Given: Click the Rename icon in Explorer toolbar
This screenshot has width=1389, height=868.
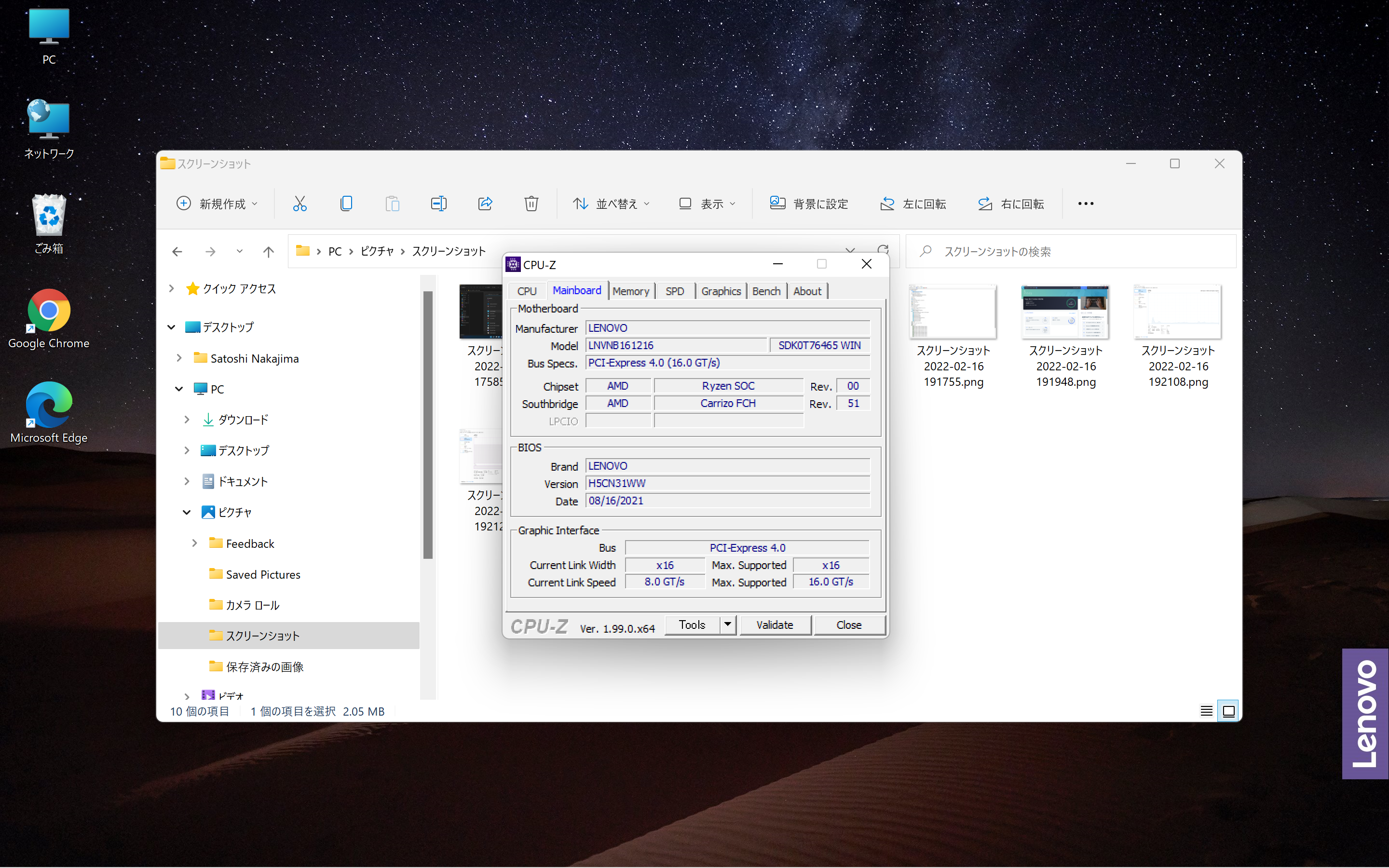Looking at the screenshot, I should pos(438,204).
